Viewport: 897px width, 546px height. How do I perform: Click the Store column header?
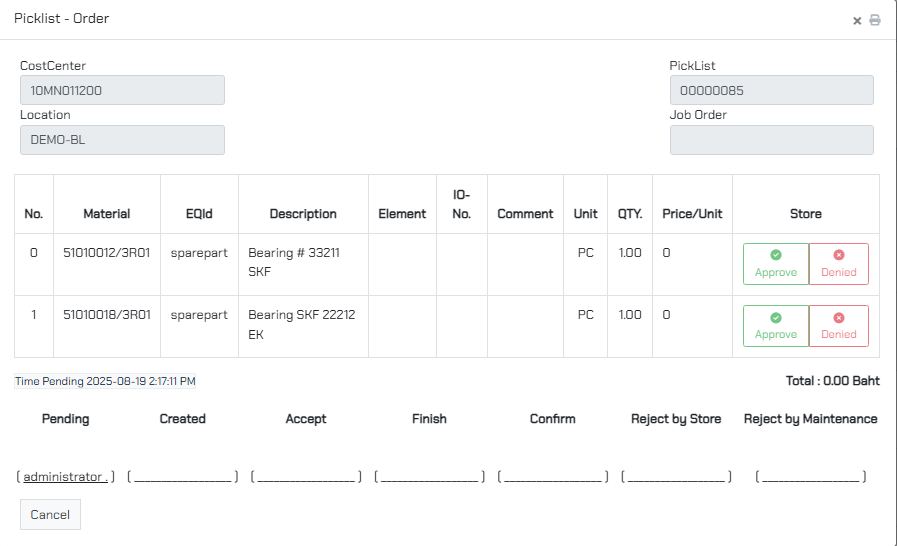coord(805,214)
